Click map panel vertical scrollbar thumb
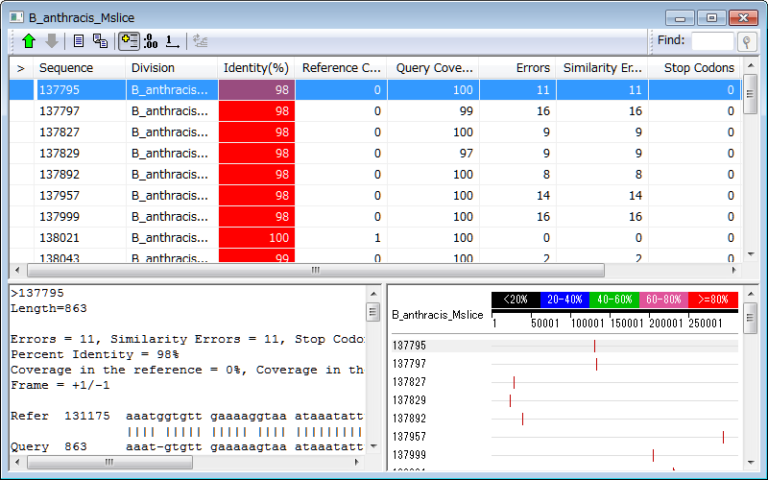Viewport: 768px width, 480px height. tap(750, 318)
